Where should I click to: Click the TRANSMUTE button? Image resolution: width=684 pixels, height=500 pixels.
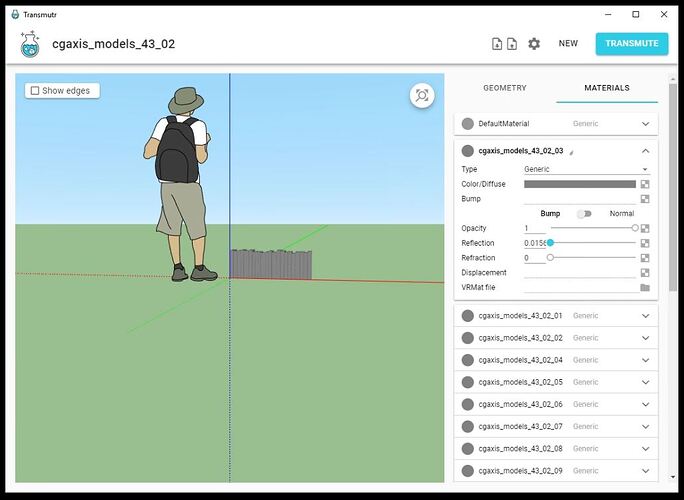pyautogui.click(x=632, y=44)
